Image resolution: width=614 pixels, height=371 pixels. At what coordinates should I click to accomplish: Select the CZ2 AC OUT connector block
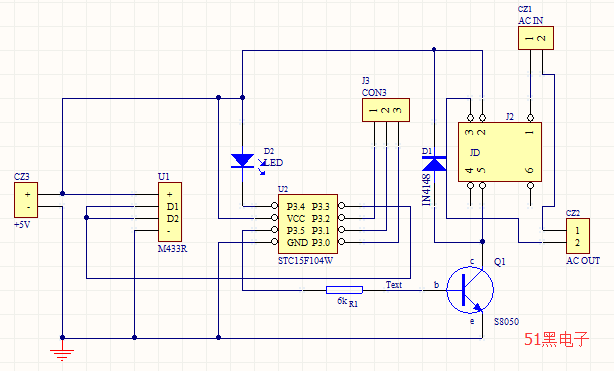pos(578,236)
